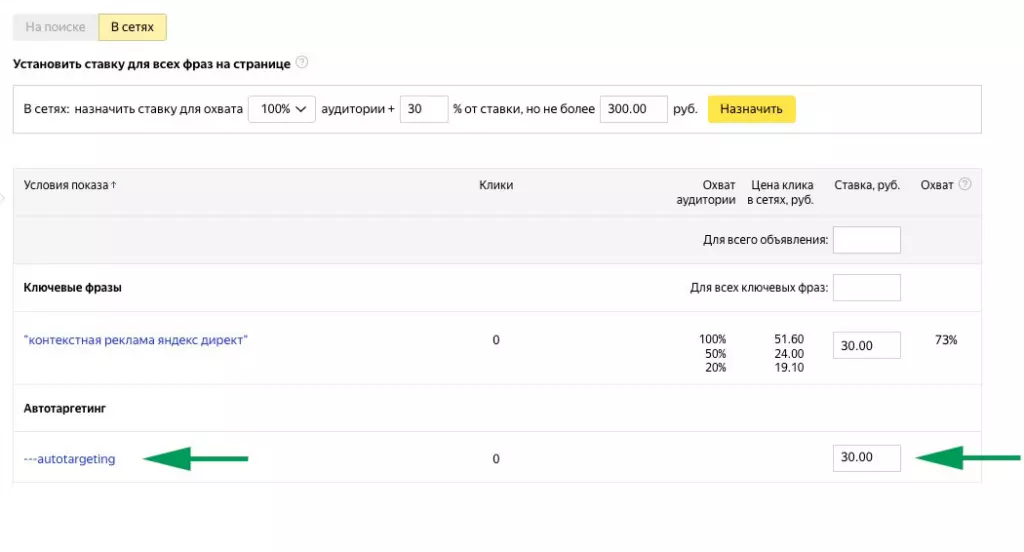Click the 51.60 click price value
Image resolution: width=1024 pixels, height=552 pixels.
[789, 339]
